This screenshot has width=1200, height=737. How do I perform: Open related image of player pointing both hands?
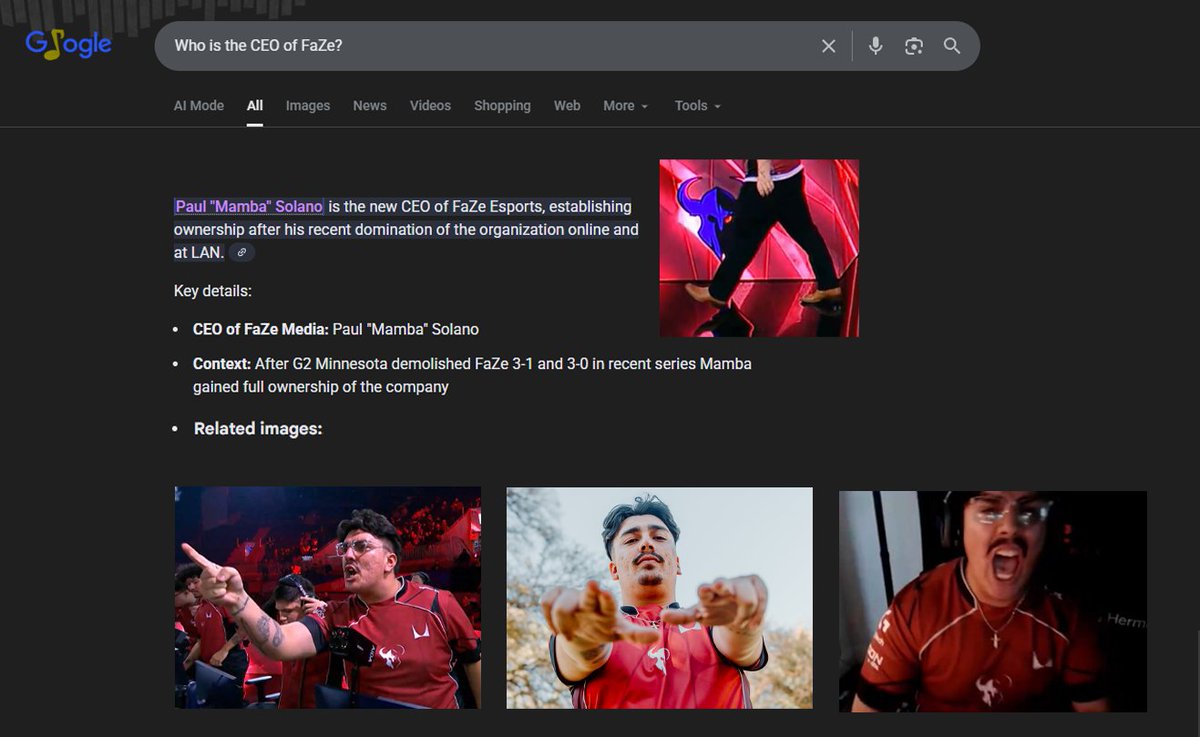(x=660, y=598)
